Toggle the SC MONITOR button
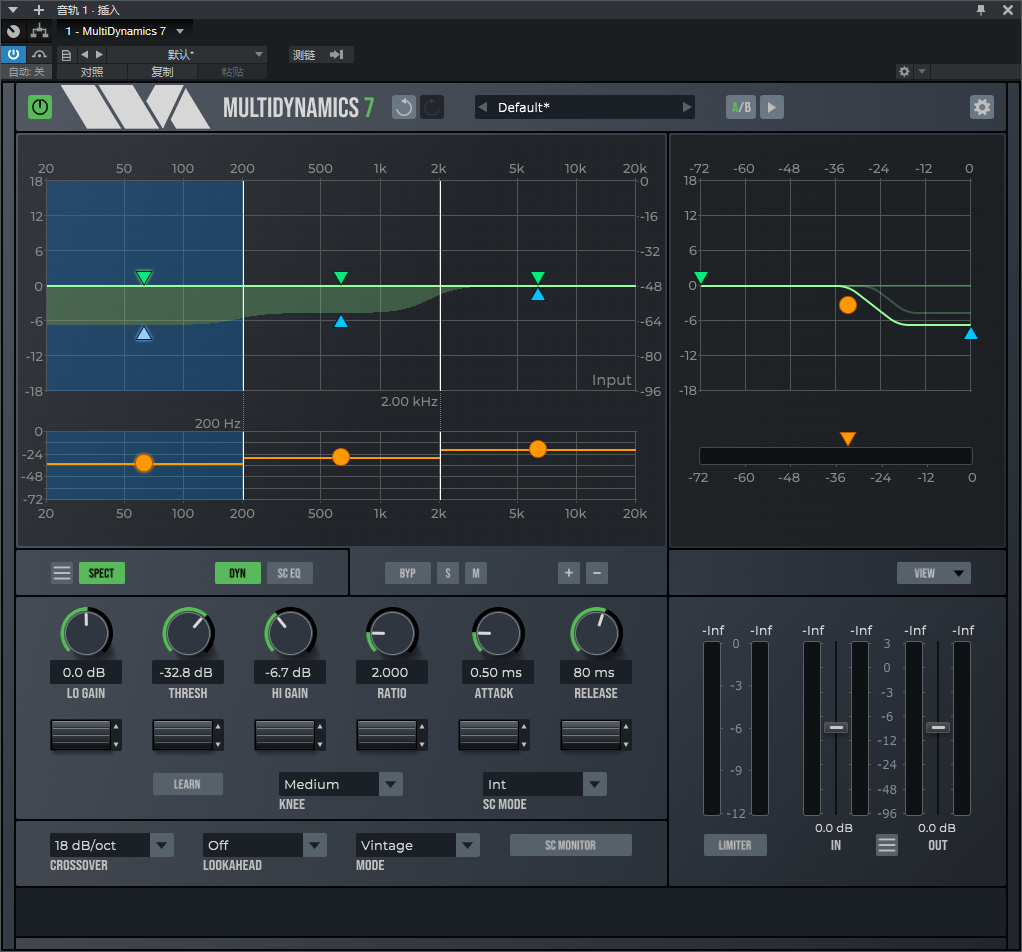The height and width of the screenshot is (952, 1022). pos(570,845)
